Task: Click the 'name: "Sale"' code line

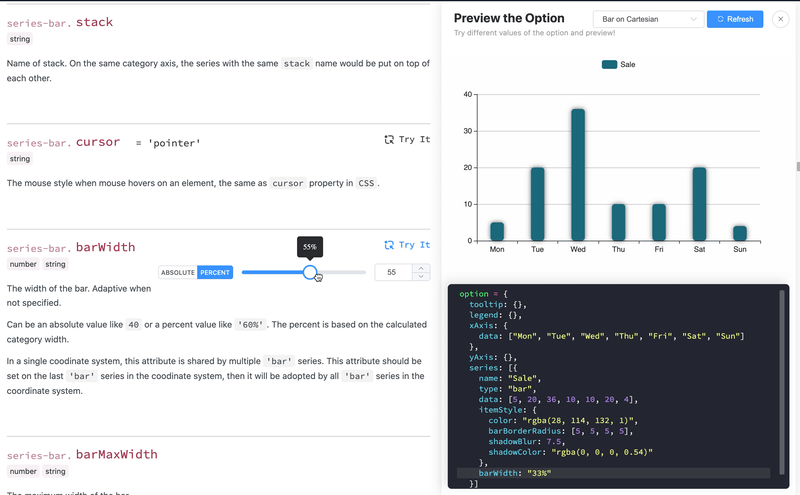Action: pos(510,378)
